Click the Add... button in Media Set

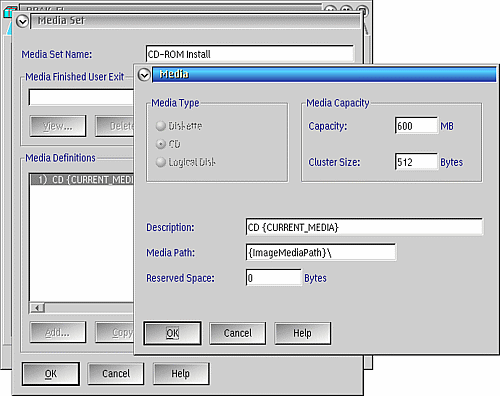58,332
